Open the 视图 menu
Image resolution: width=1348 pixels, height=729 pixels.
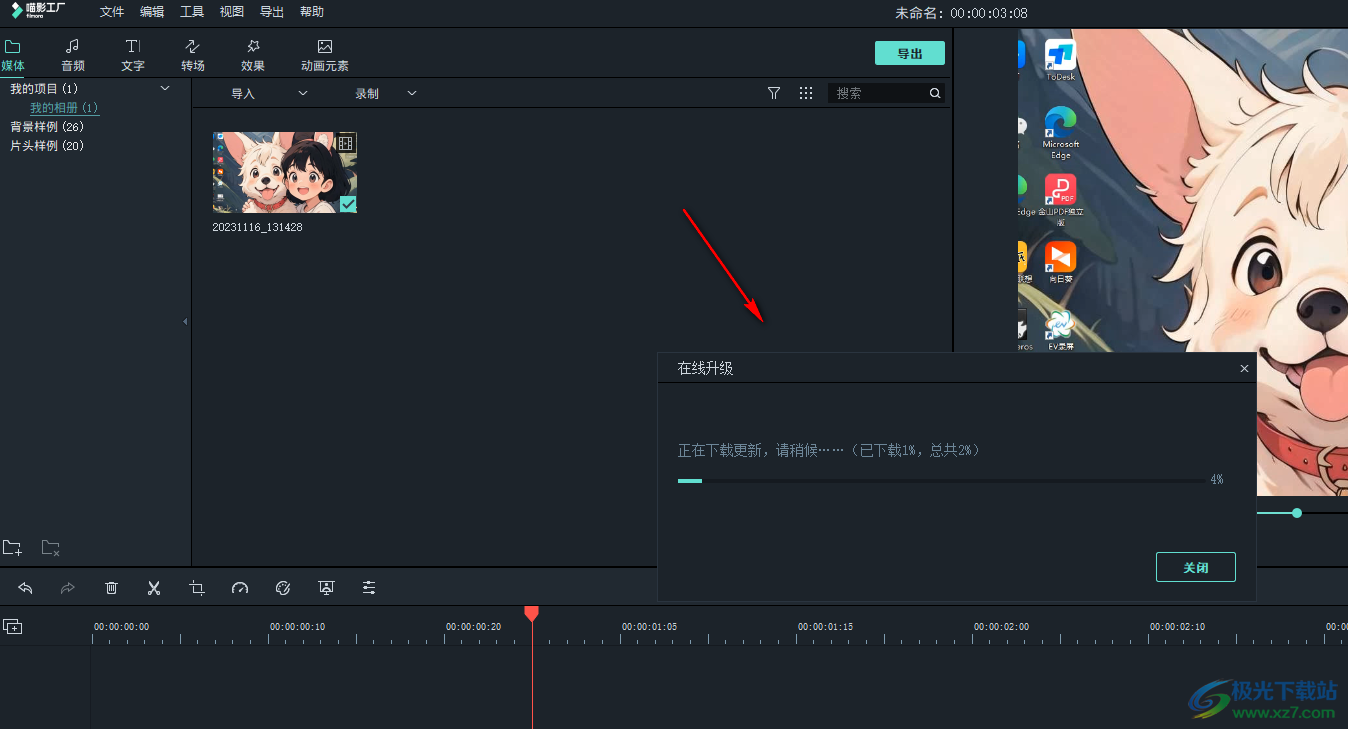pos(232,12)
